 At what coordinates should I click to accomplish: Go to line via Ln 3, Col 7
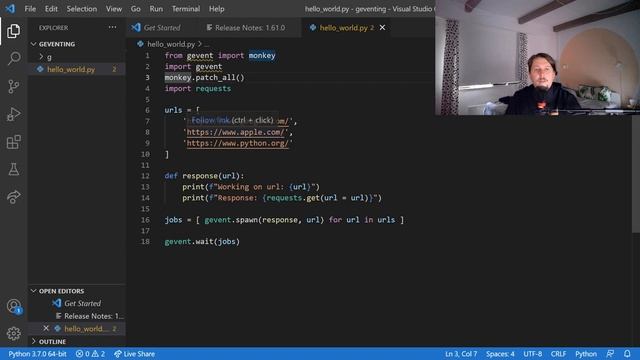(x=461, y=354)
